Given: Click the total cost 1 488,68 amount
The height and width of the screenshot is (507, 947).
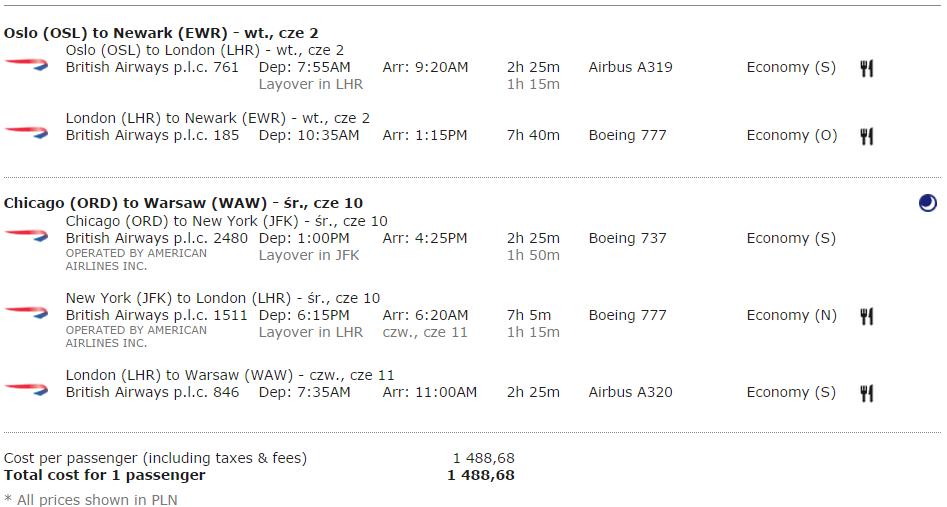Looking at the screenshot, I should (x=481, y=475).
